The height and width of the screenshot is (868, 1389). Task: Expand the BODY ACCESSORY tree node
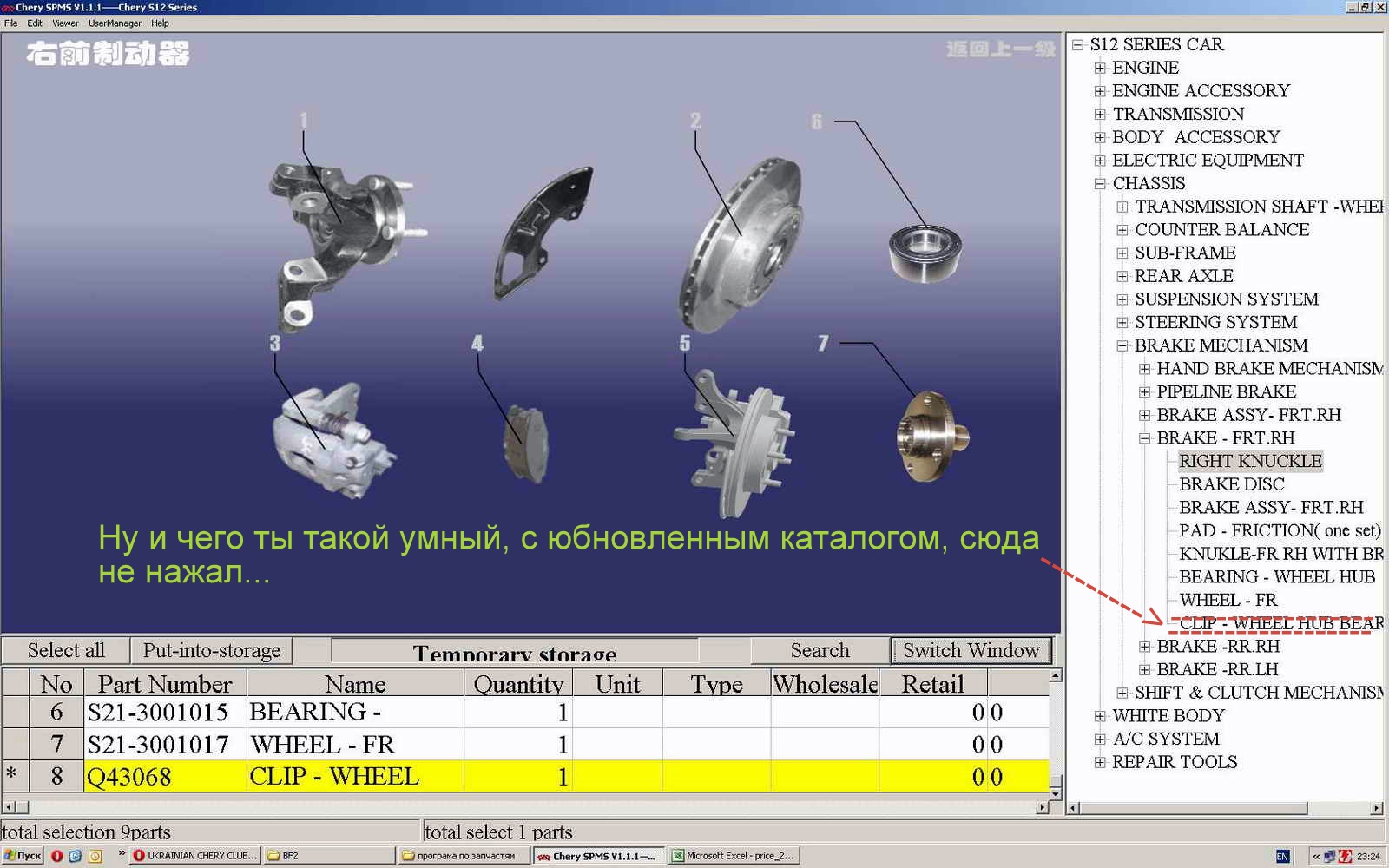(1100, 137)
